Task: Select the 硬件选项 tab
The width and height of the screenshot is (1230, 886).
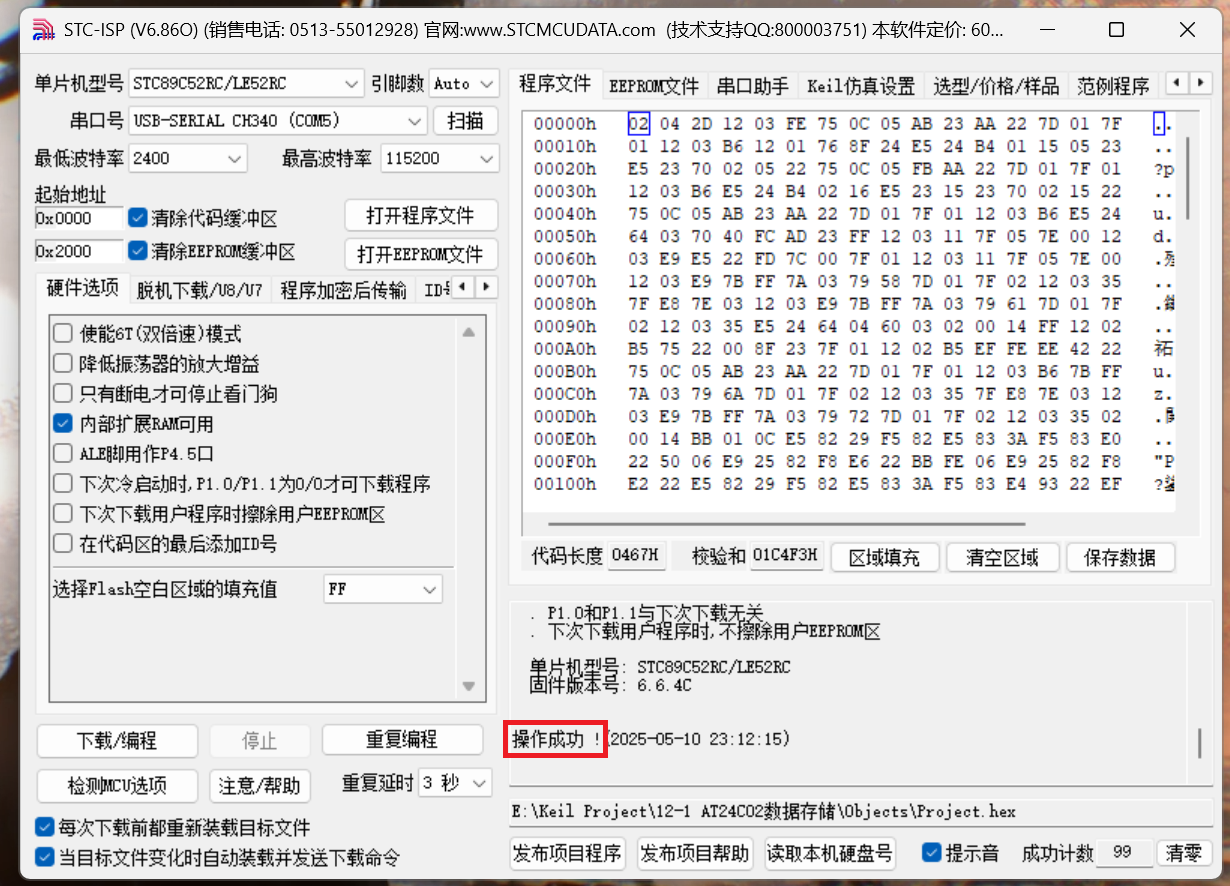Action: click(83, 288)
